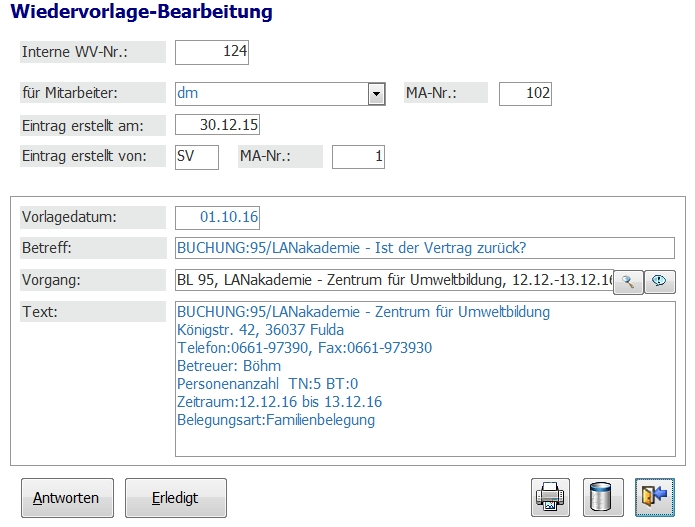695x527 pixels.
Task: Click into the Betreff text field
Action: click(x=425, y=248)
